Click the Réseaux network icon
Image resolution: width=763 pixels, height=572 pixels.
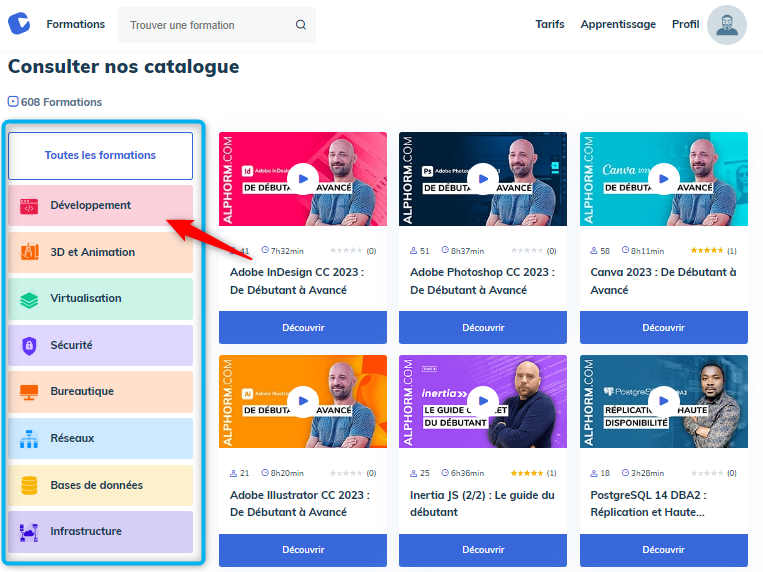[29, 439]
